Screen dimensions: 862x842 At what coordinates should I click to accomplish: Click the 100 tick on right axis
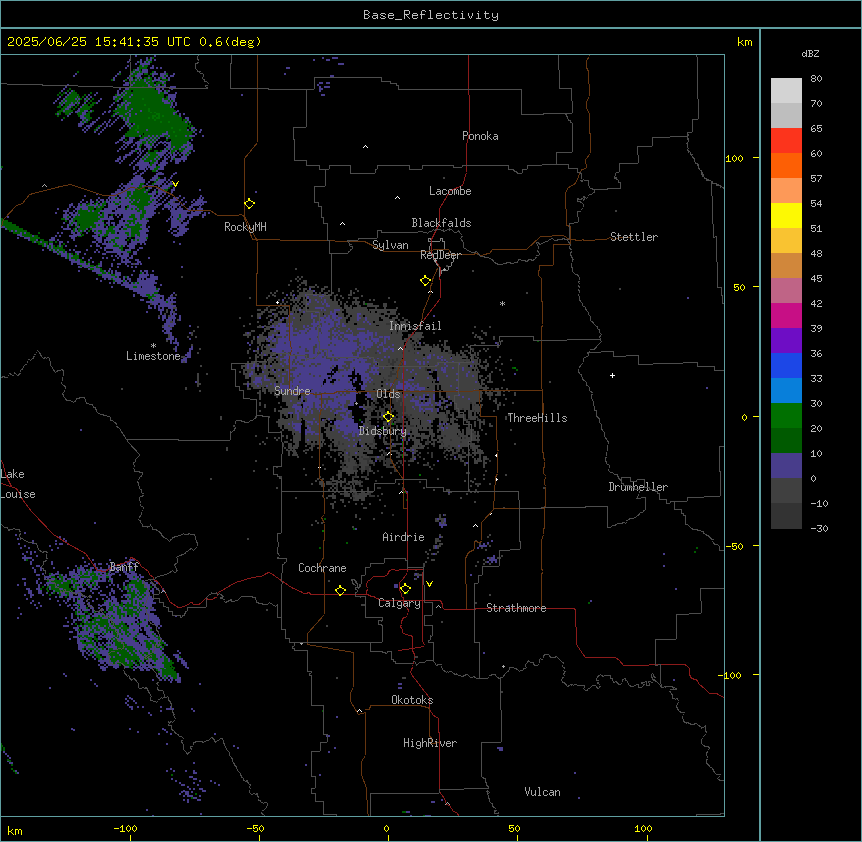(x=734, y=158)
